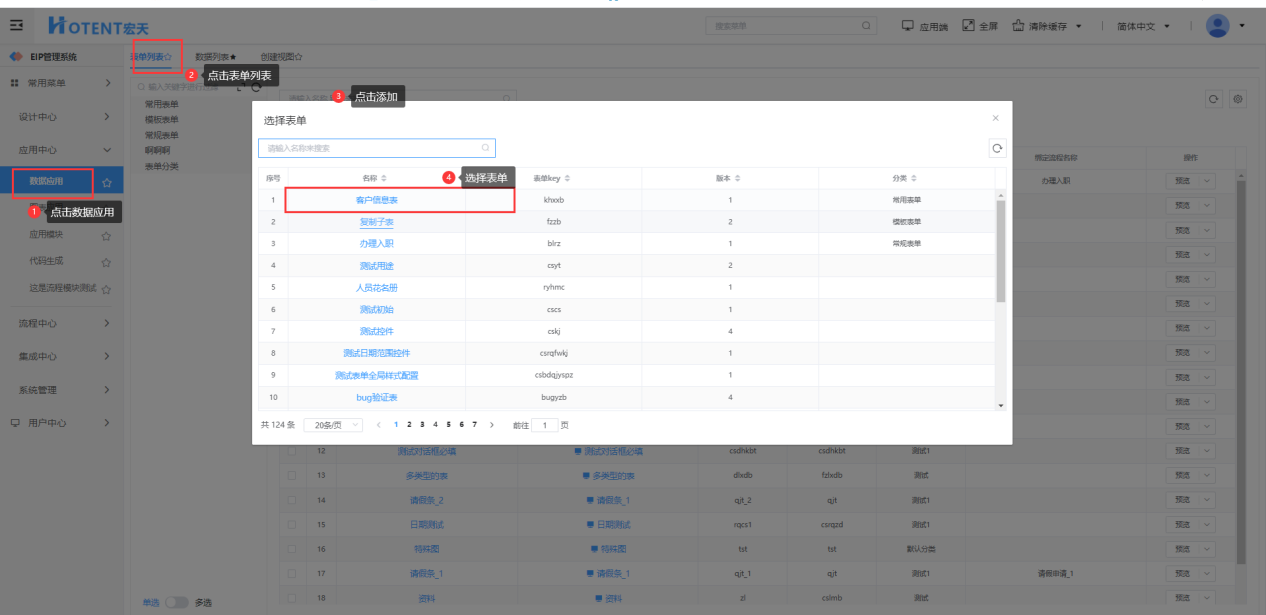Click the 清除缓存 broom icon
Viewport: 1266px width, 615px height.
(1018, 25)
